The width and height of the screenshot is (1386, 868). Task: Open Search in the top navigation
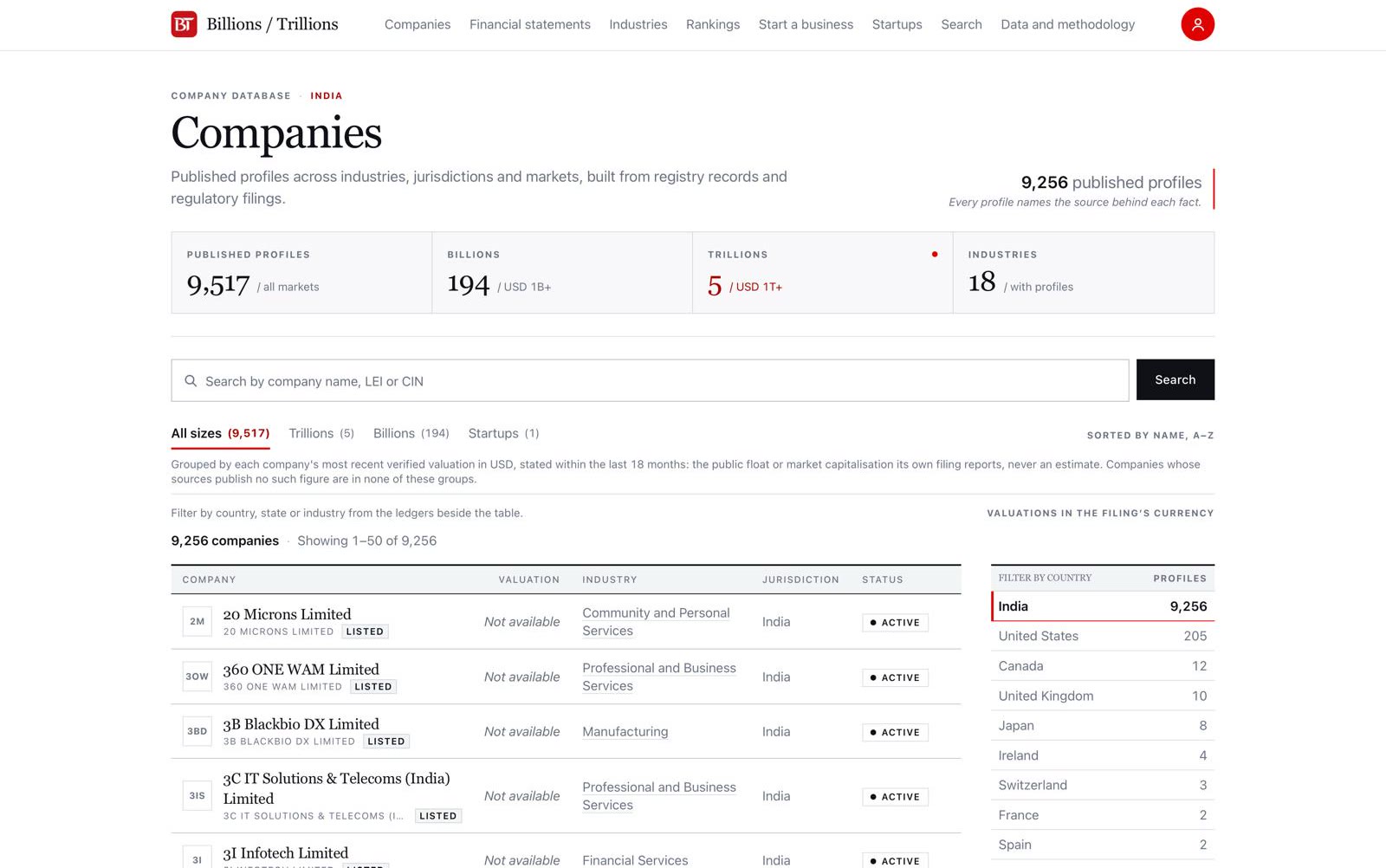(962, 24)
